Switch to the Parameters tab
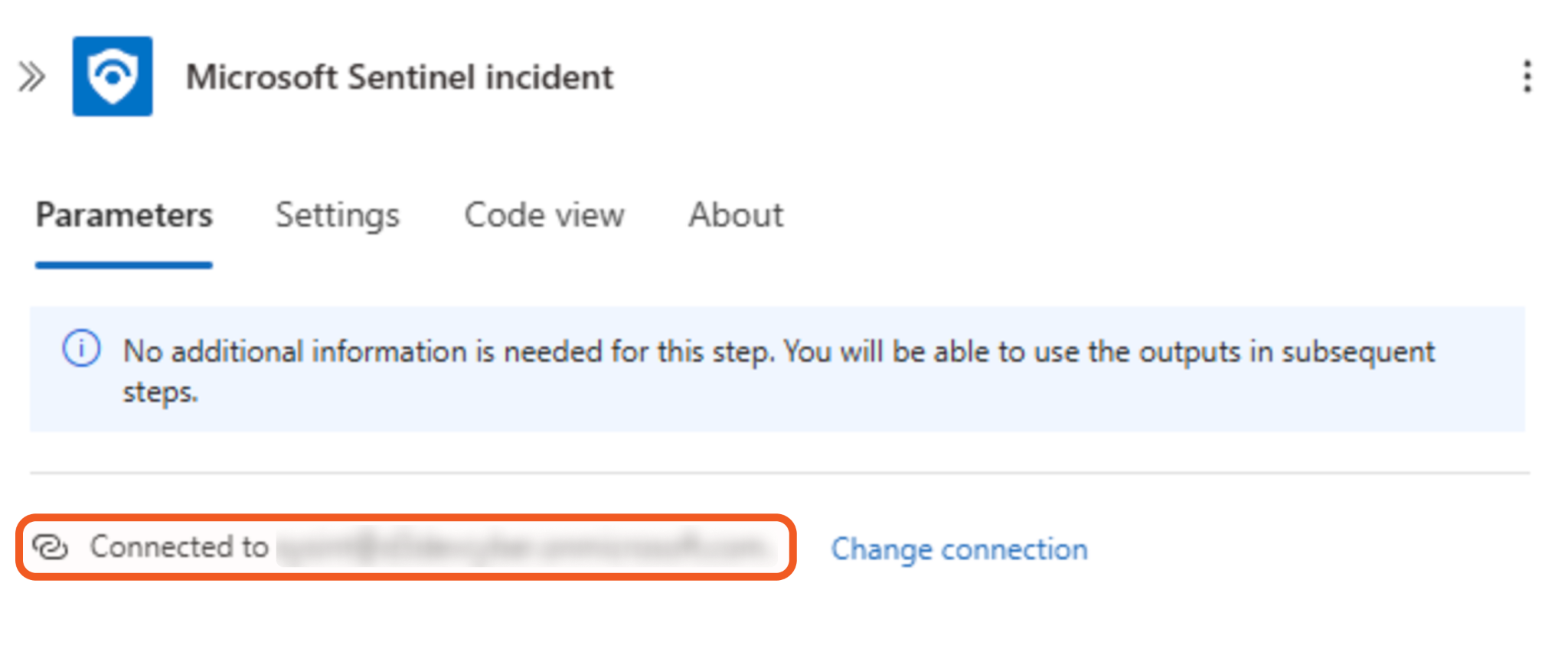 pyautogui.click(x=124, y=215)
